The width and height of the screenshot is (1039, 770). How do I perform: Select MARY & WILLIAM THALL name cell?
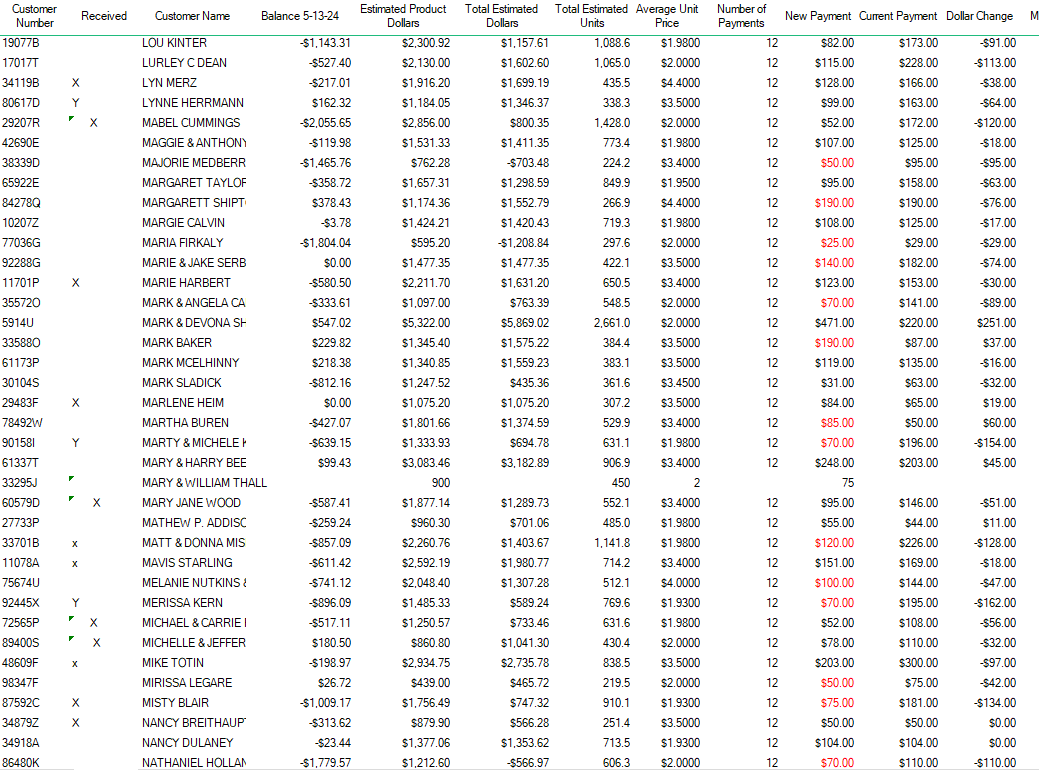204,483
